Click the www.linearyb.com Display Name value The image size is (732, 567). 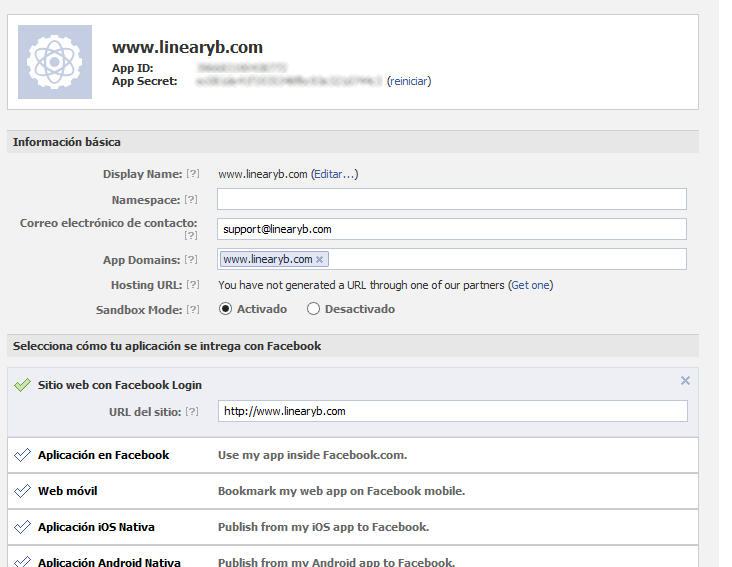(x=263, y=174)
